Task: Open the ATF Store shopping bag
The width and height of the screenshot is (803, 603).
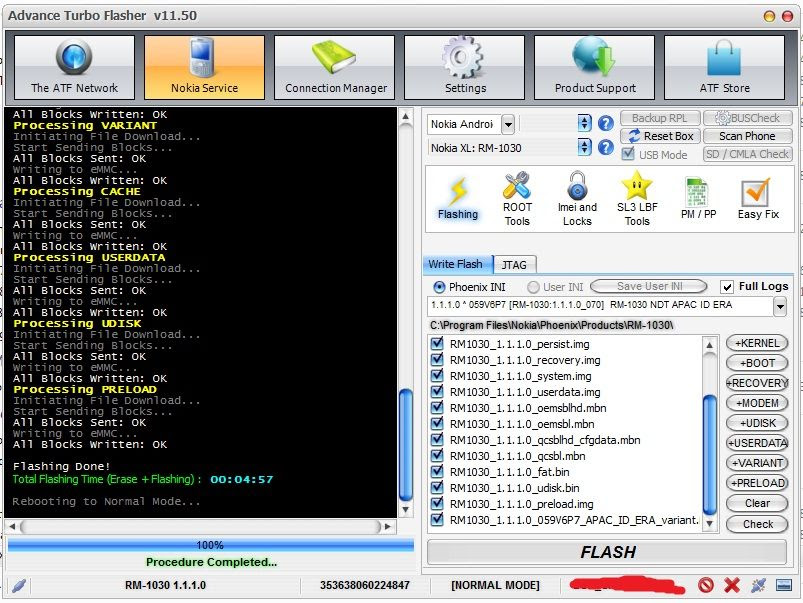Action: (x=725, y=67)
